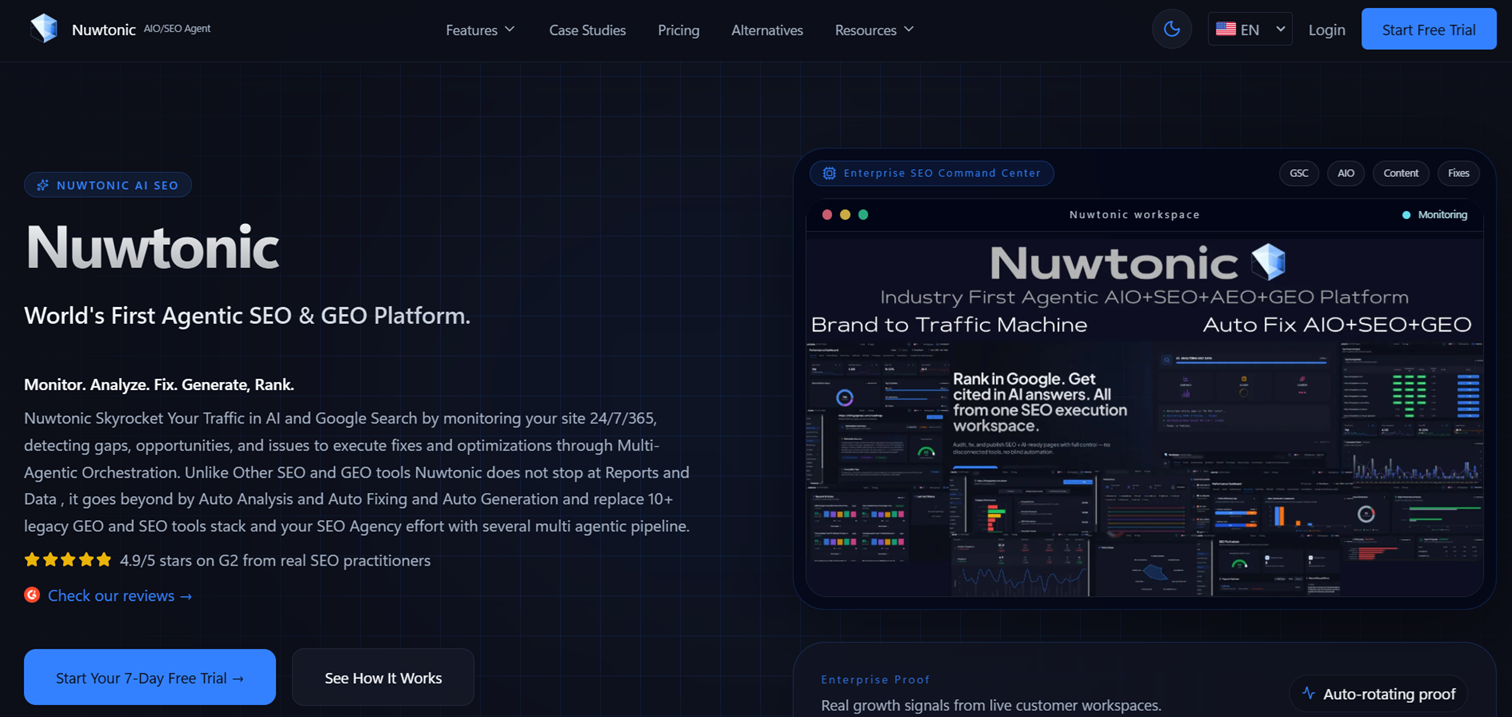
Task: Toggle dark mode with the moon icon
Action: 1172,30
